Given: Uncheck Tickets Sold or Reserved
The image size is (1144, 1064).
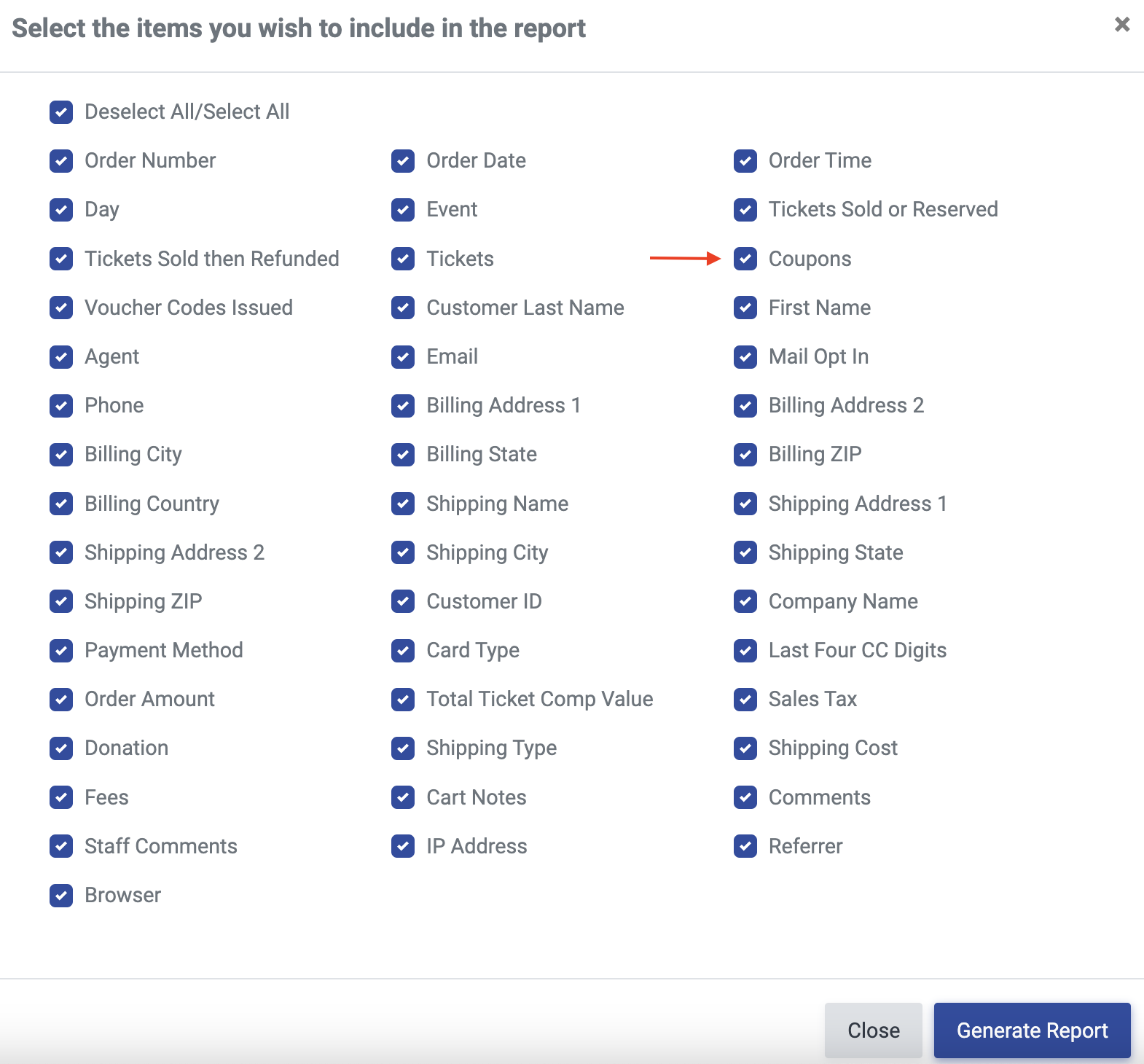Looking at the screenshot, I should pyautogui.click(x=745, y=210).
